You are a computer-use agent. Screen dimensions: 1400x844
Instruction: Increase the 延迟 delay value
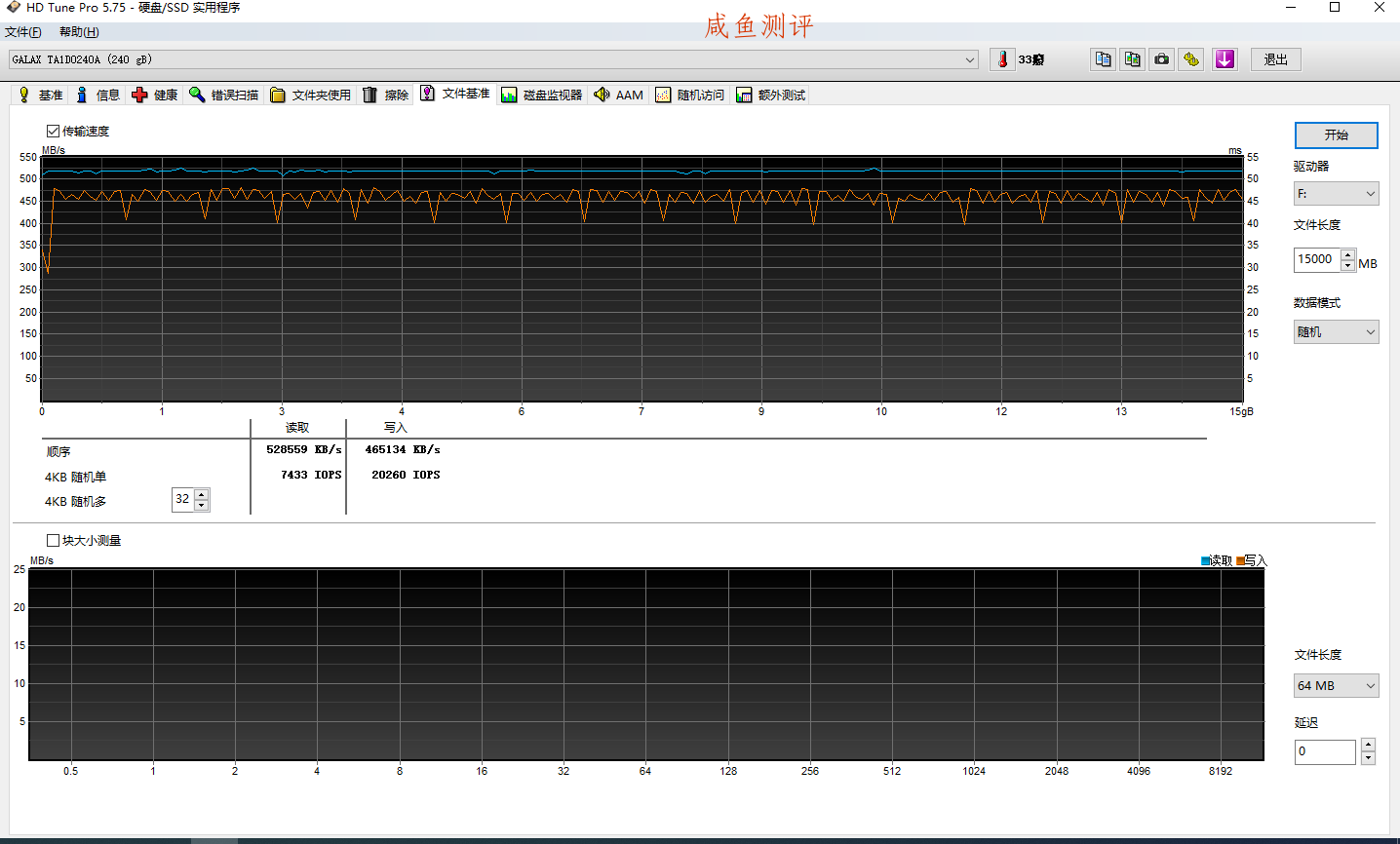click(1368, 746)
